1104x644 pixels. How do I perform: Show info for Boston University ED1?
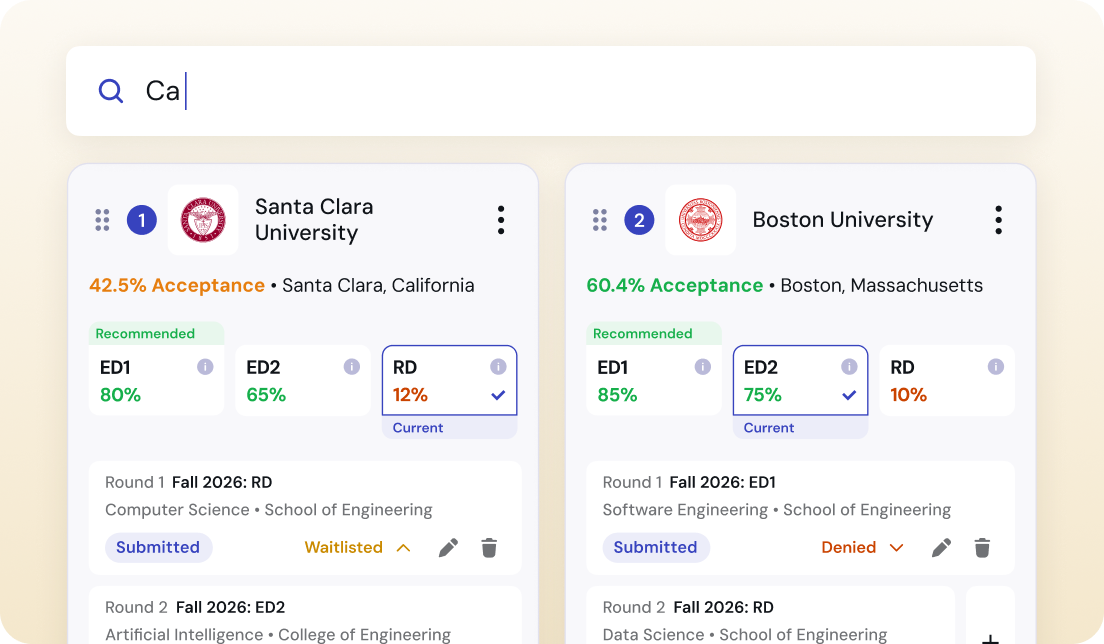click(x=702, y=367)
